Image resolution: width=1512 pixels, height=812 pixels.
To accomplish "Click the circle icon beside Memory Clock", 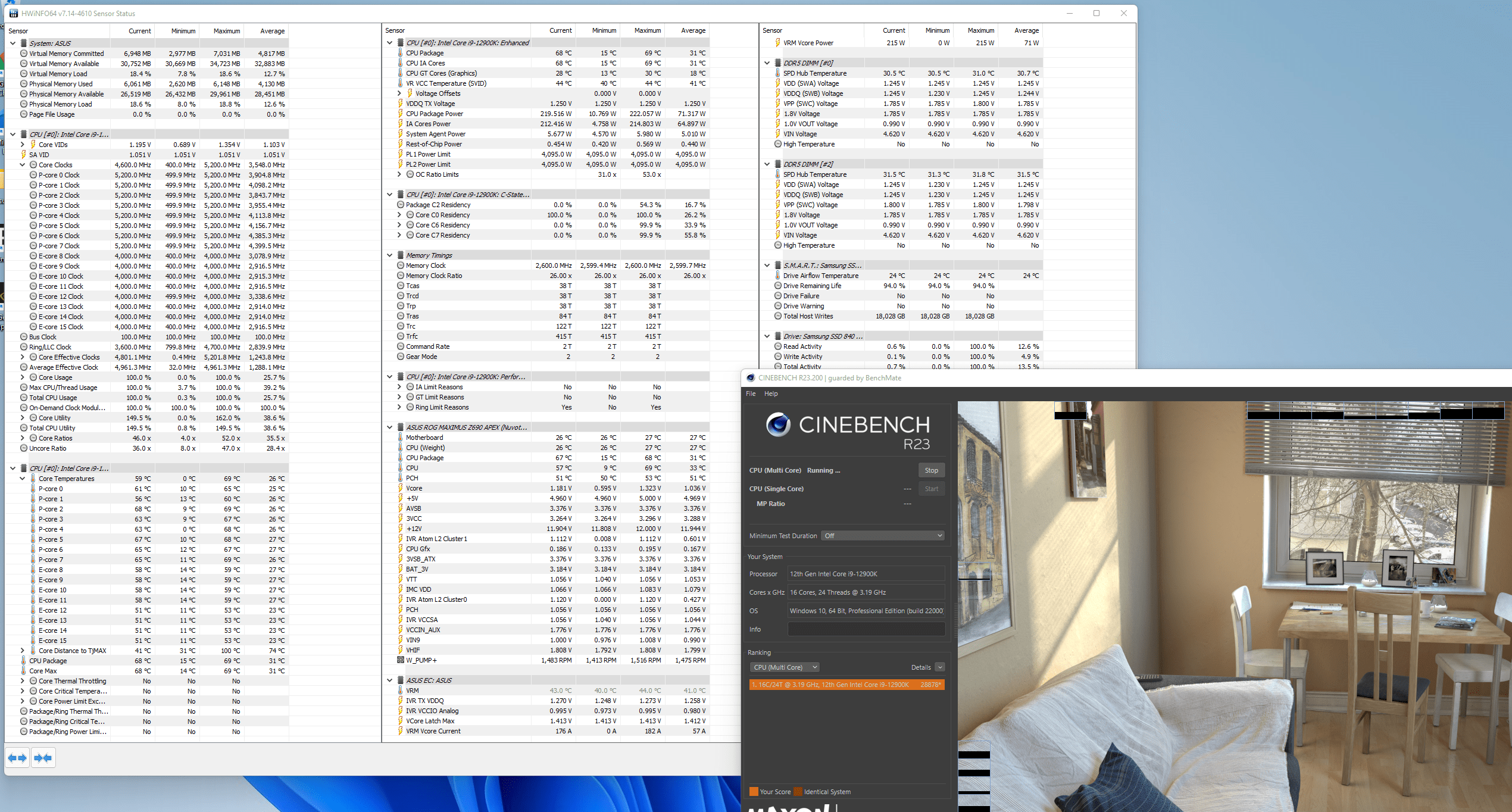I will pos(401,266).
